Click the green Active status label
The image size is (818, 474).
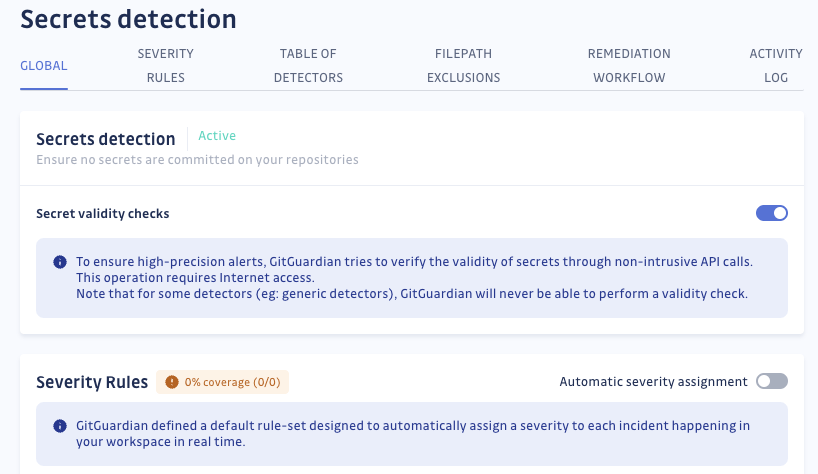pyautogui.click(x=217, y=136)
